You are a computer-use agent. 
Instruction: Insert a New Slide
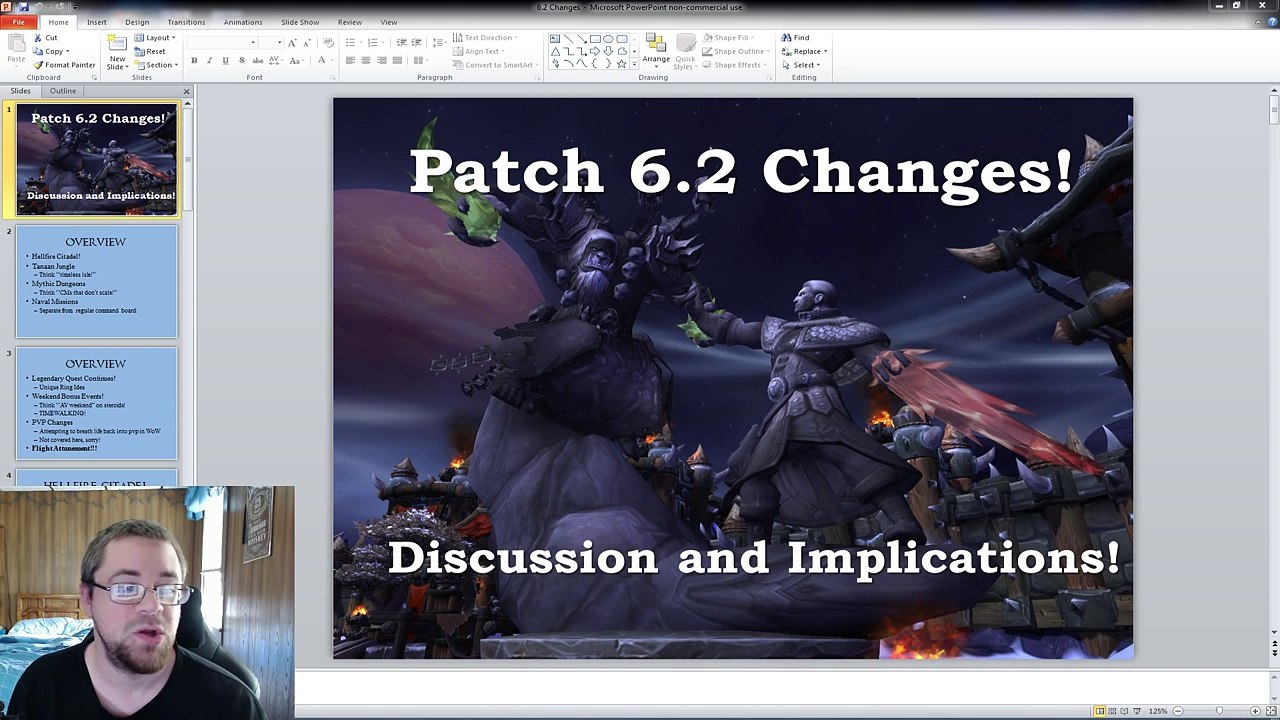pyautogui.click(x=117, y=51)
